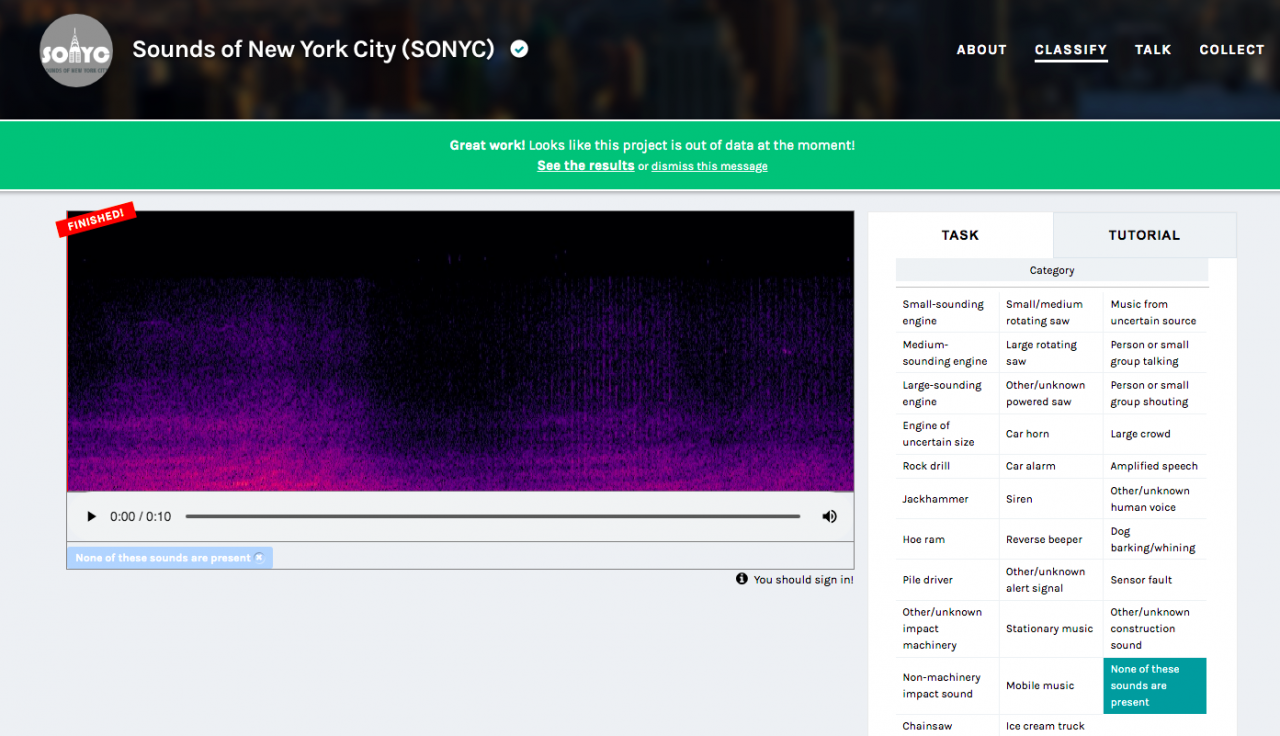Image resolution: width=1280 pixels, height=736 pixels.
Task: Open the Classify page
Action: click(x=1071, y=50)
